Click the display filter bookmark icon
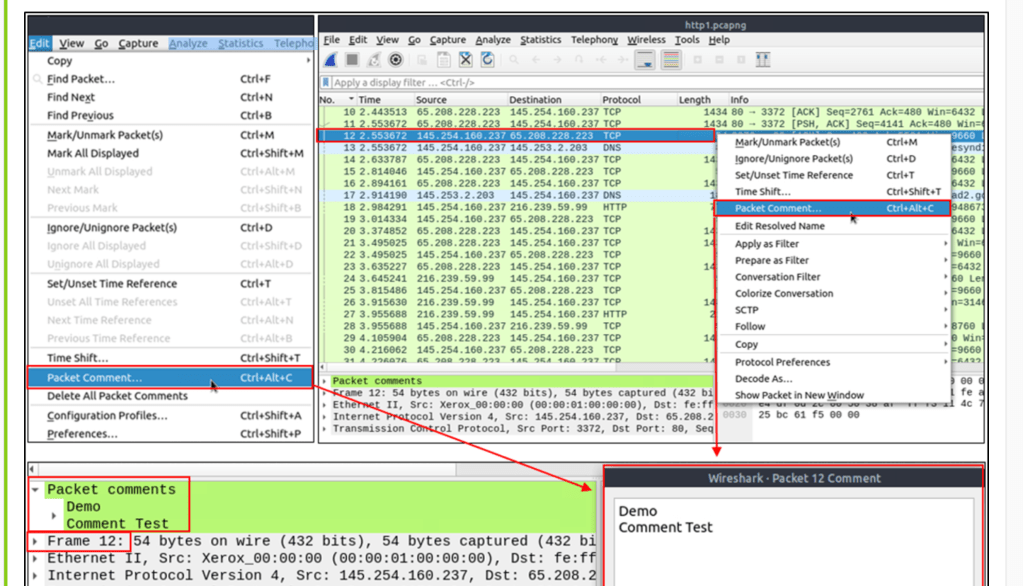Image resolution: width=1023 pixels, height=586 pixels. tap(326, 83)
